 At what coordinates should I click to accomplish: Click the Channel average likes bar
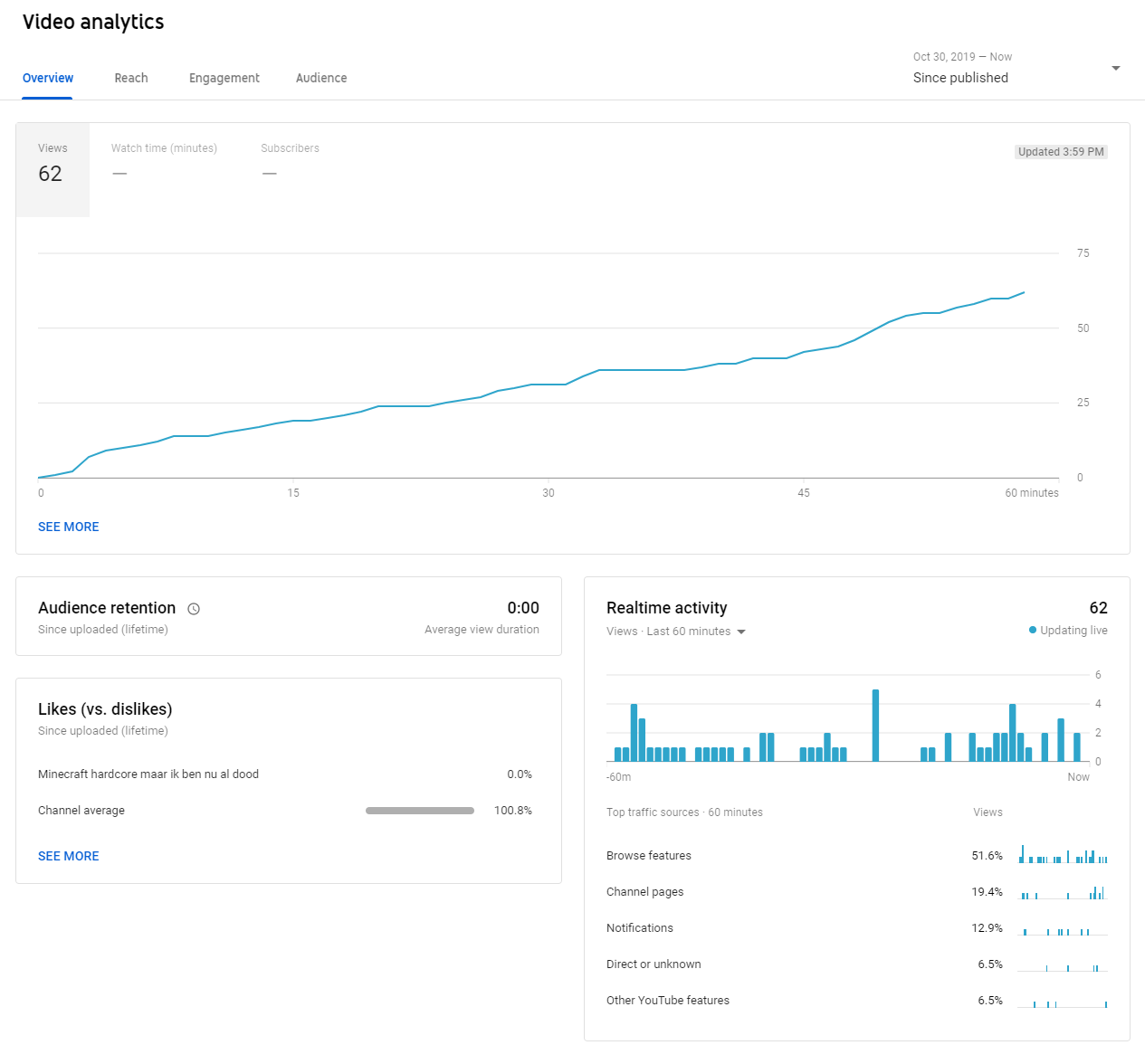click(420, 811)
